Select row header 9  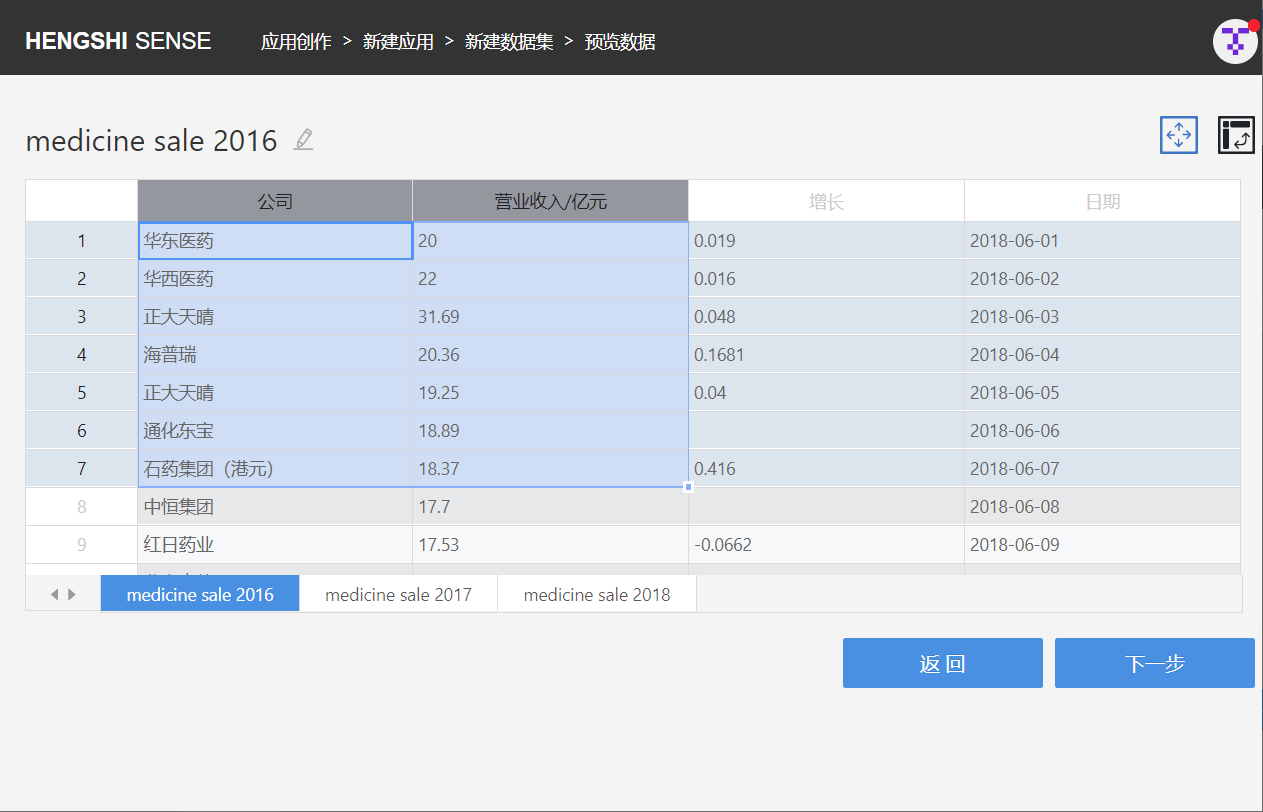[x=82, y=545]
